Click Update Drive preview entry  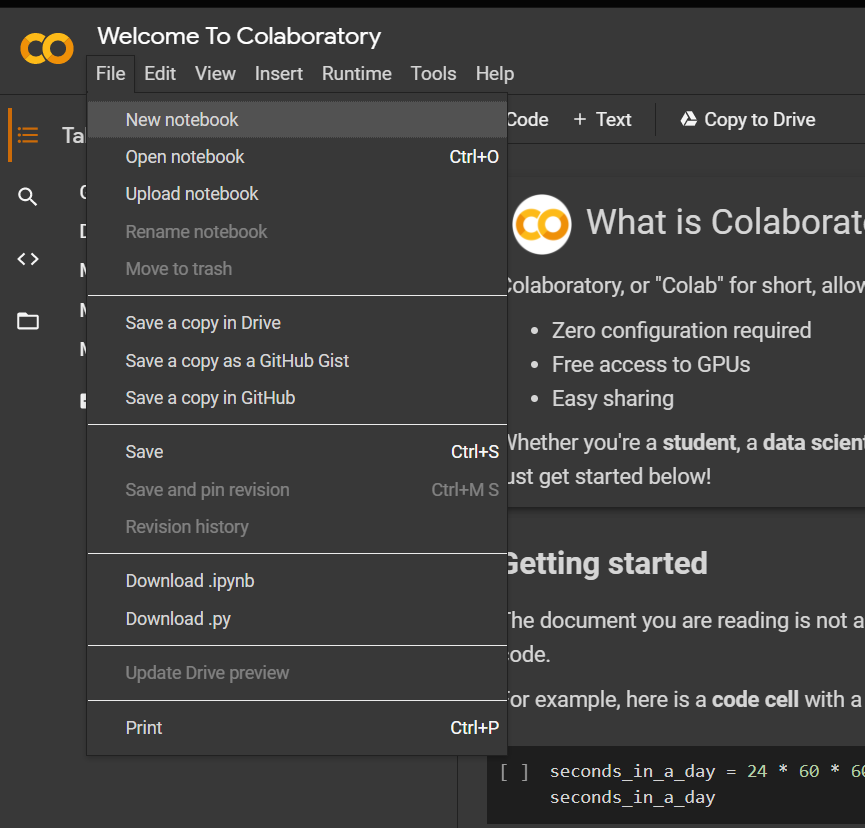click(x=297, y=673)
